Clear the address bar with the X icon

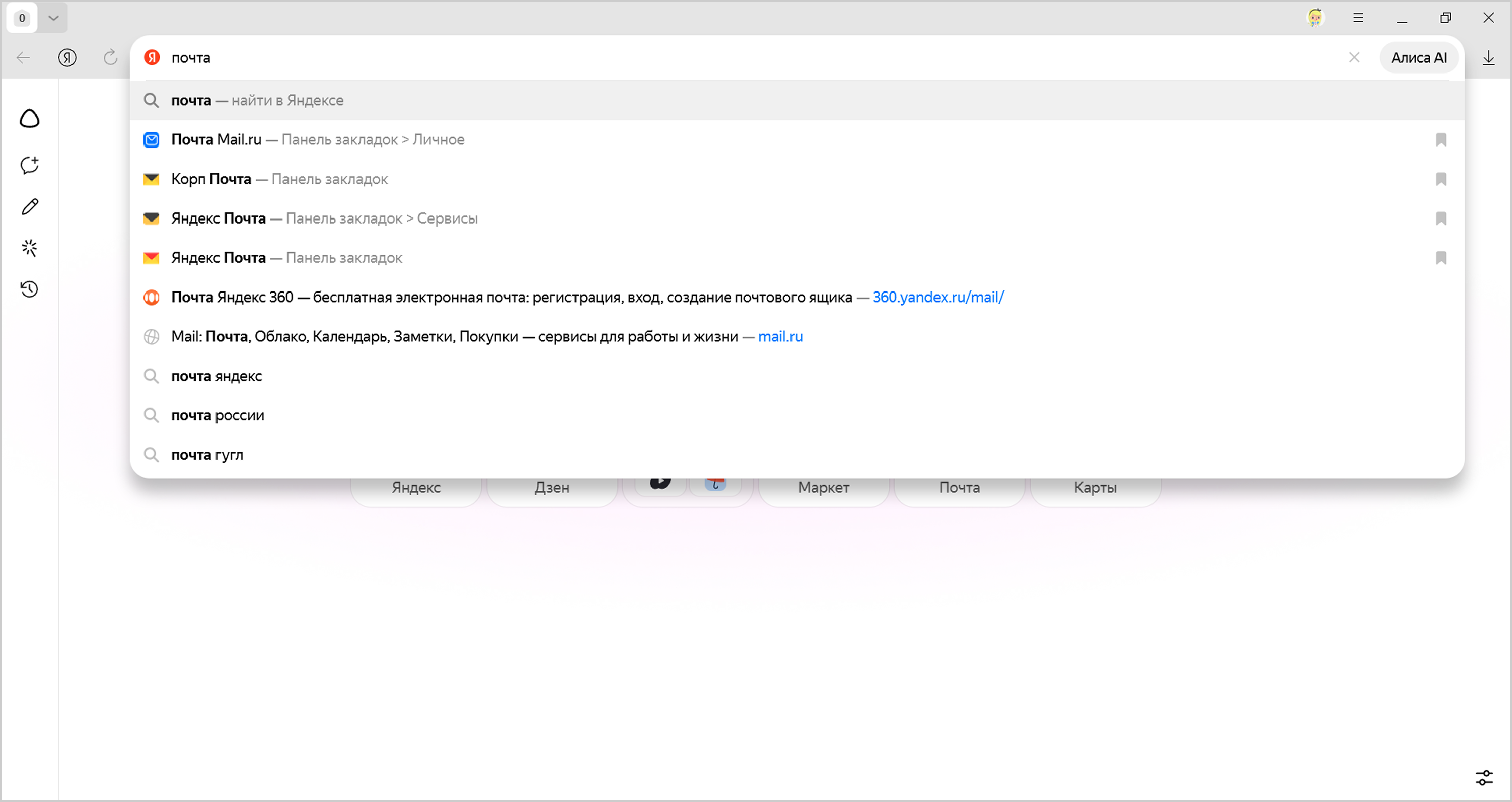click(1354, 57)
